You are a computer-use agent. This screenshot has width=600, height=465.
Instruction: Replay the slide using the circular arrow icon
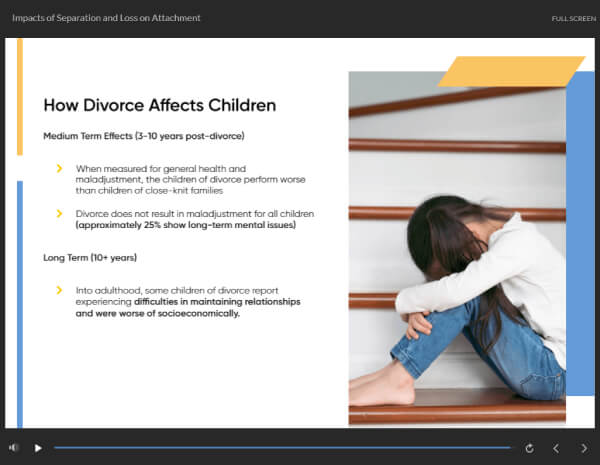[529, 448]
